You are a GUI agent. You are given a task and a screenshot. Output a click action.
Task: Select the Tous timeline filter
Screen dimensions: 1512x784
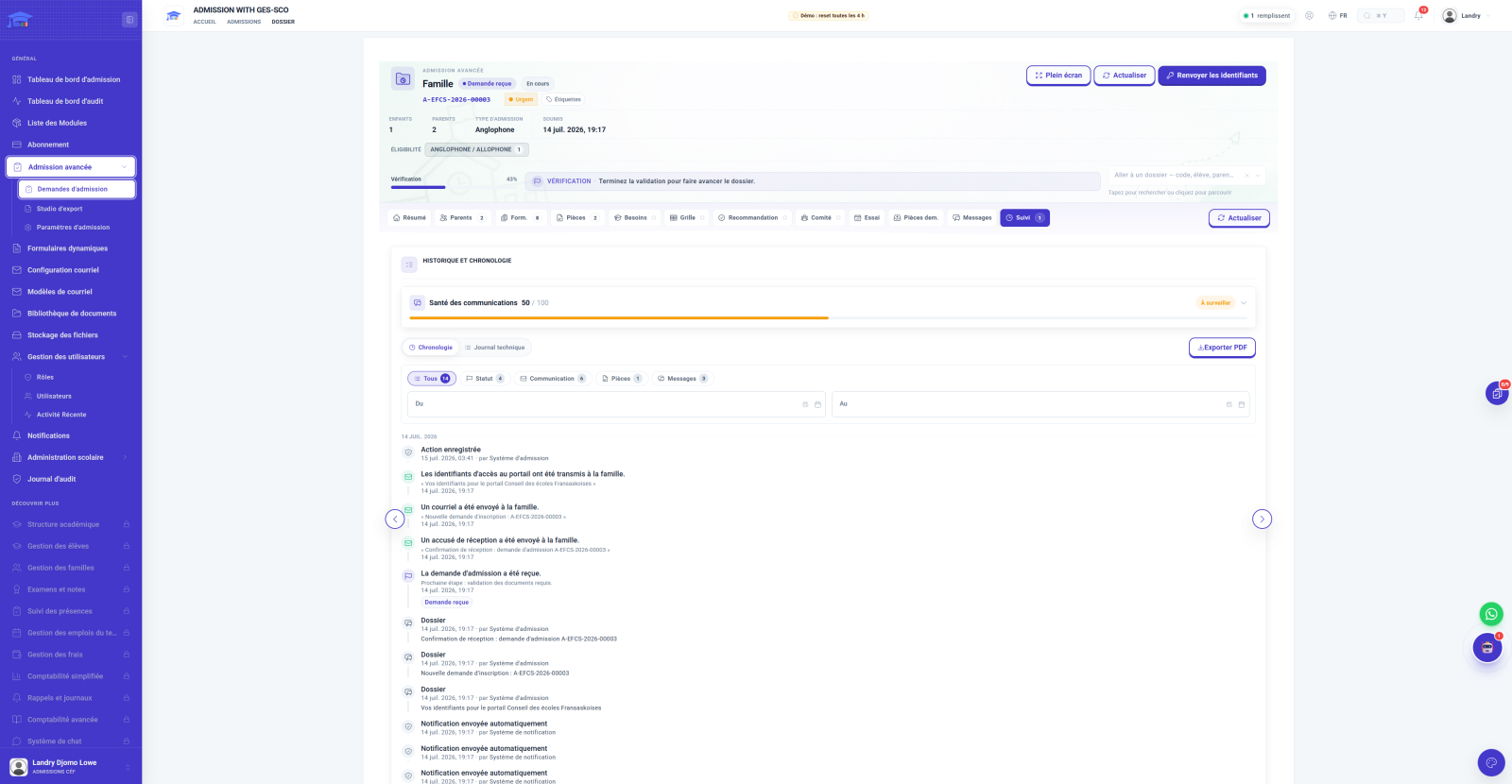tap(432, 379)
